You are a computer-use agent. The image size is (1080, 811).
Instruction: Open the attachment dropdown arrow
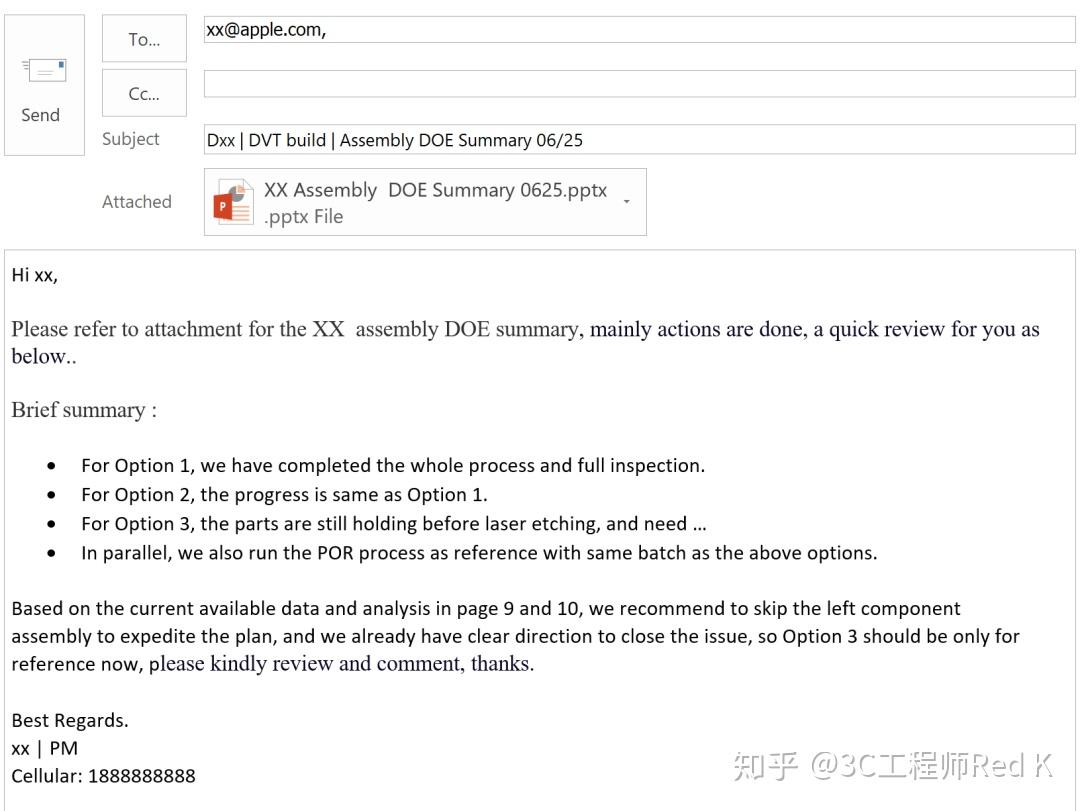627,201
